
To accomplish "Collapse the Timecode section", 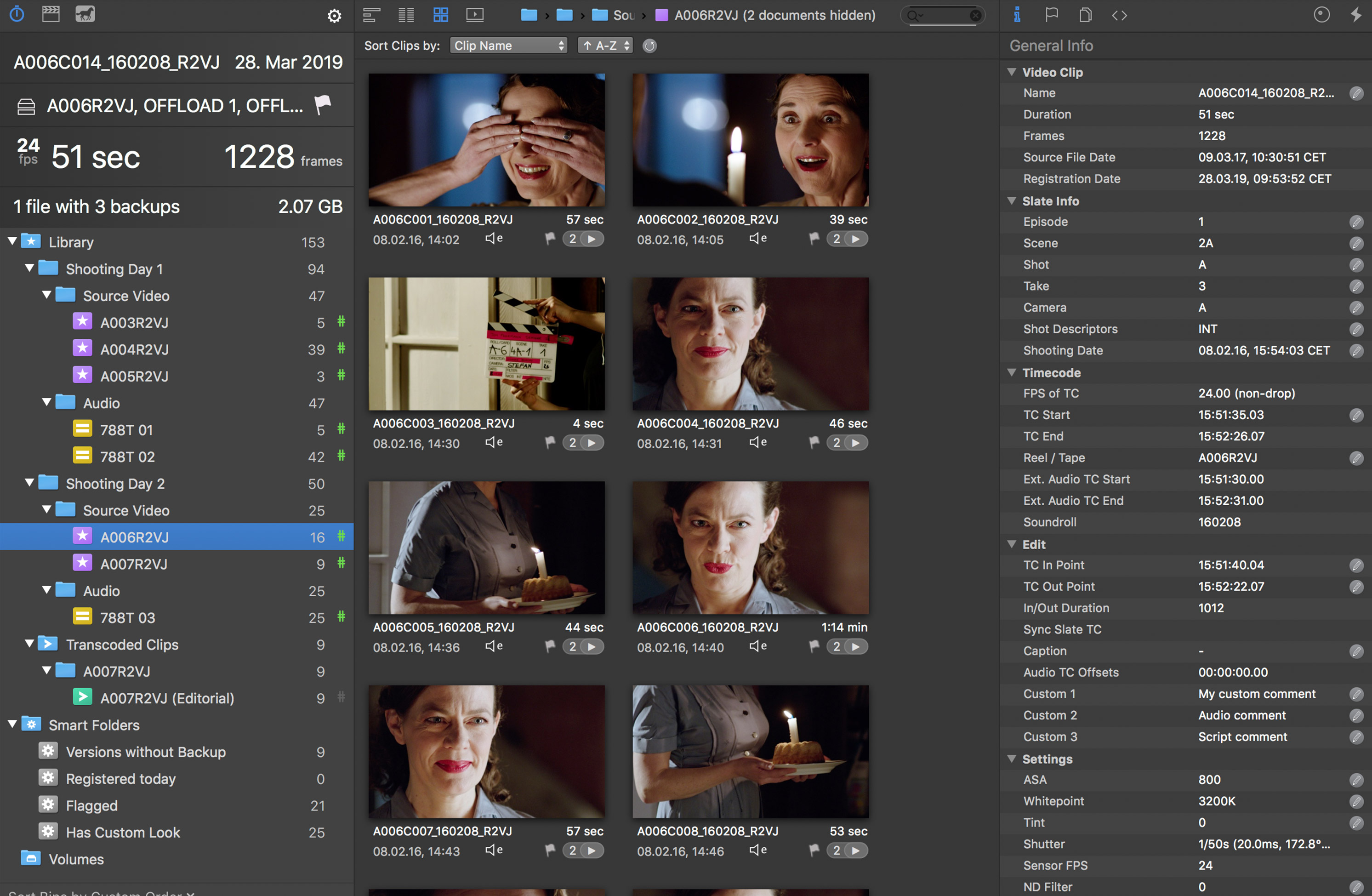I will 1012,372.
